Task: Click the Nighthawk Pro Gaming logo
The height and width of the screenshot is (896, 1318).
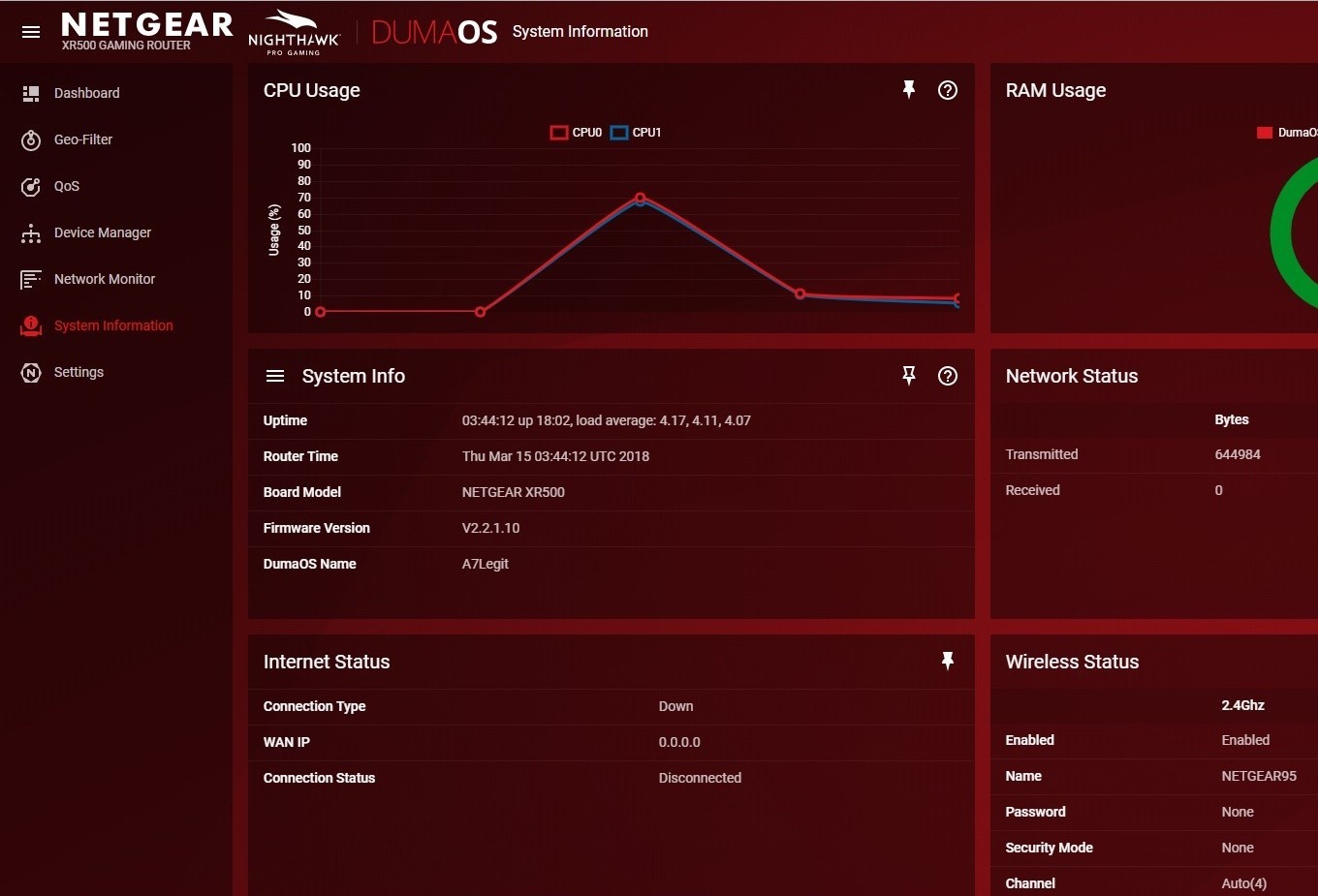Action: [x=294, y=32]
